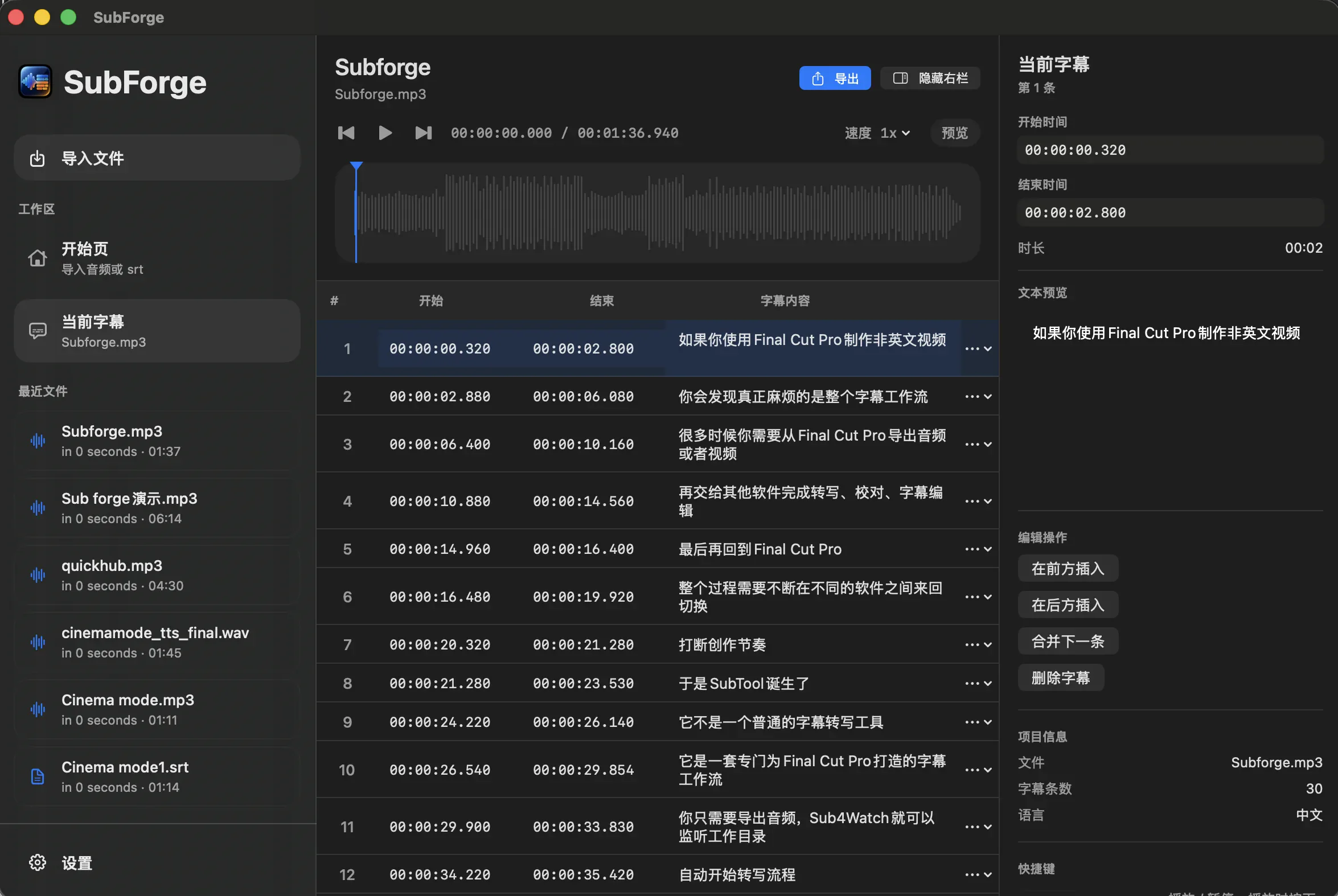Click the waveform icon for Subforge.mp3 recent file

(x=38, y=441)
